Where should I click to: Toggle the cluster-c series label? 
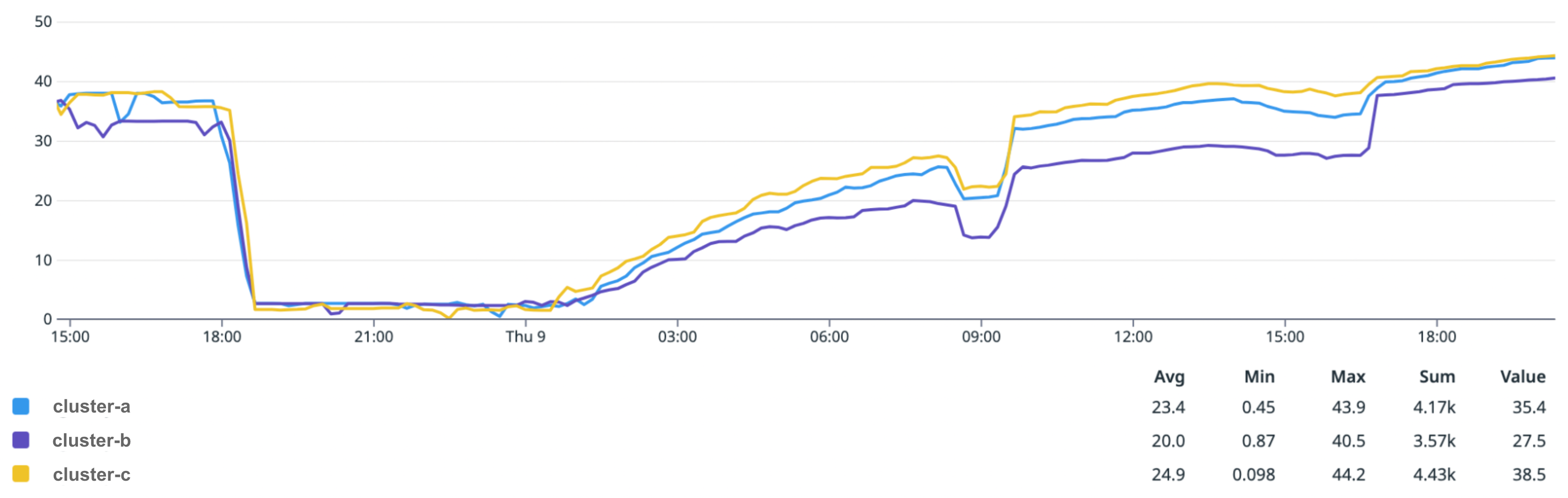pos(92,474)
